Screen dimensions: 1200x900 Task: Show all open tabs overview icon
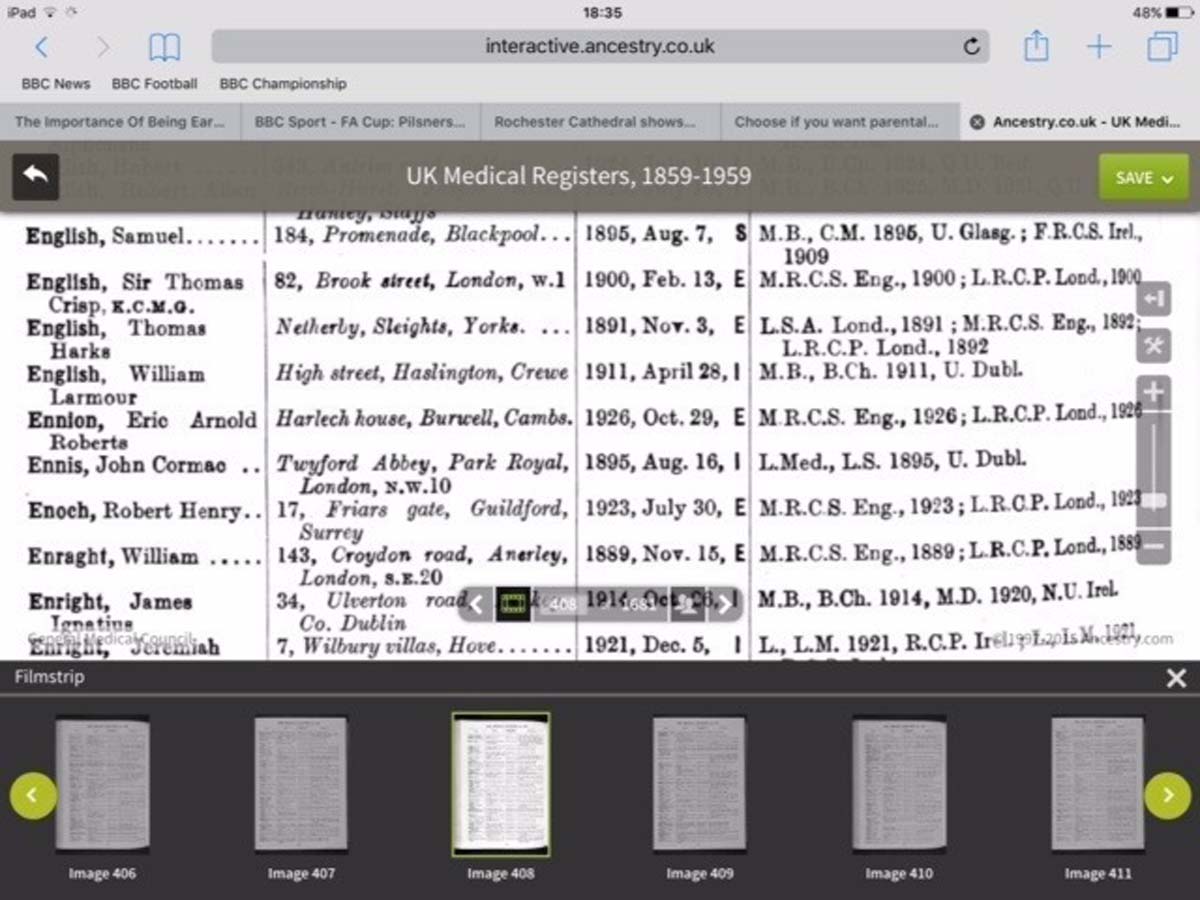click(x=1162, y=46)
